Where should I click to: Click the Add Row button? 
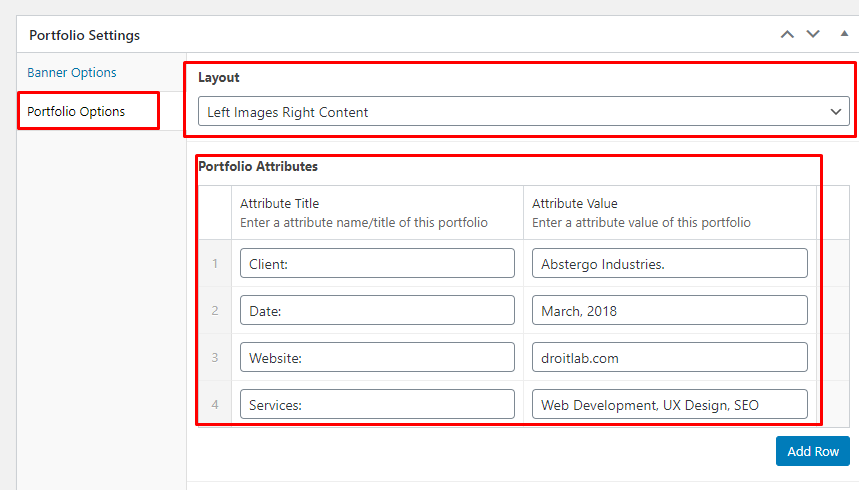(812, 451)
